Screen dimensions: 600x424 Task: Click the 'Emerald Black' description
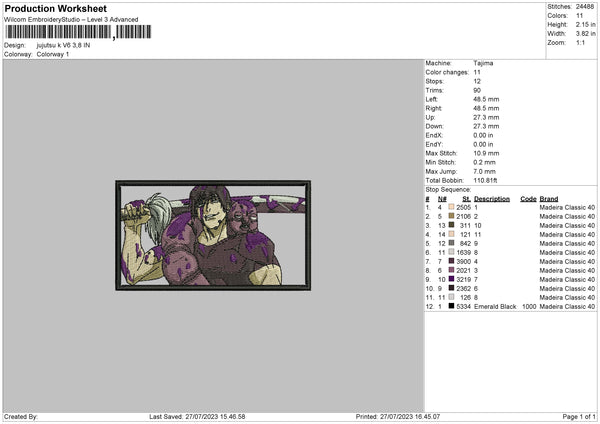tap(495, 307)
